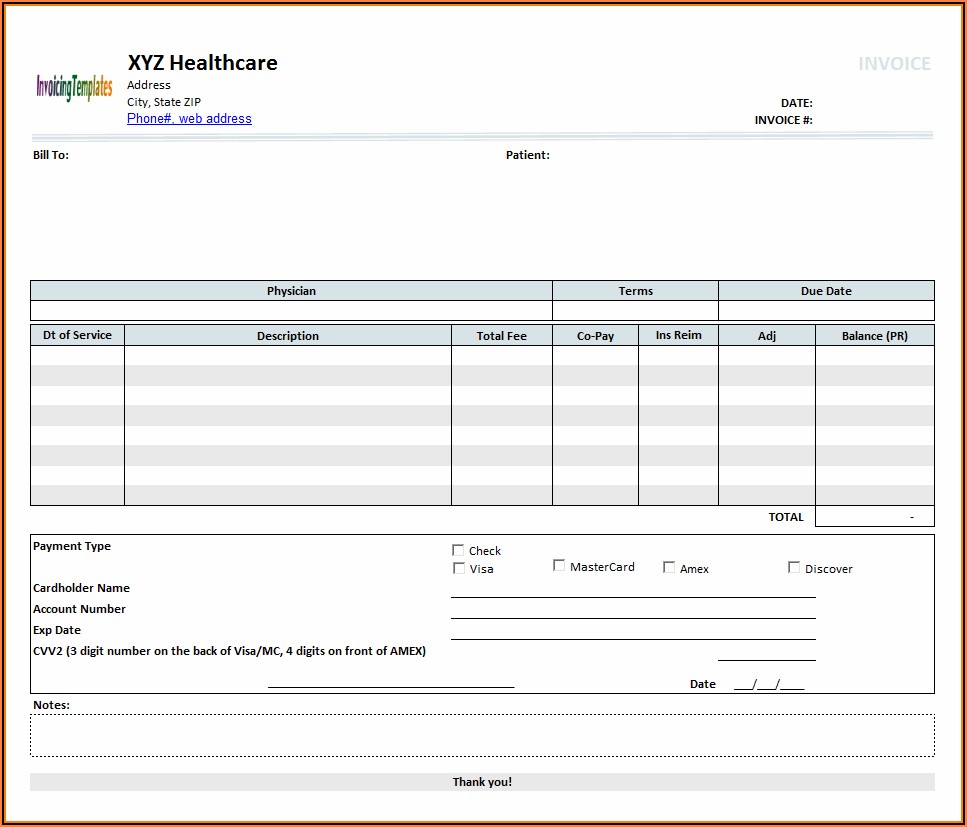Click the Terms value cell

(x=635, y=311)
